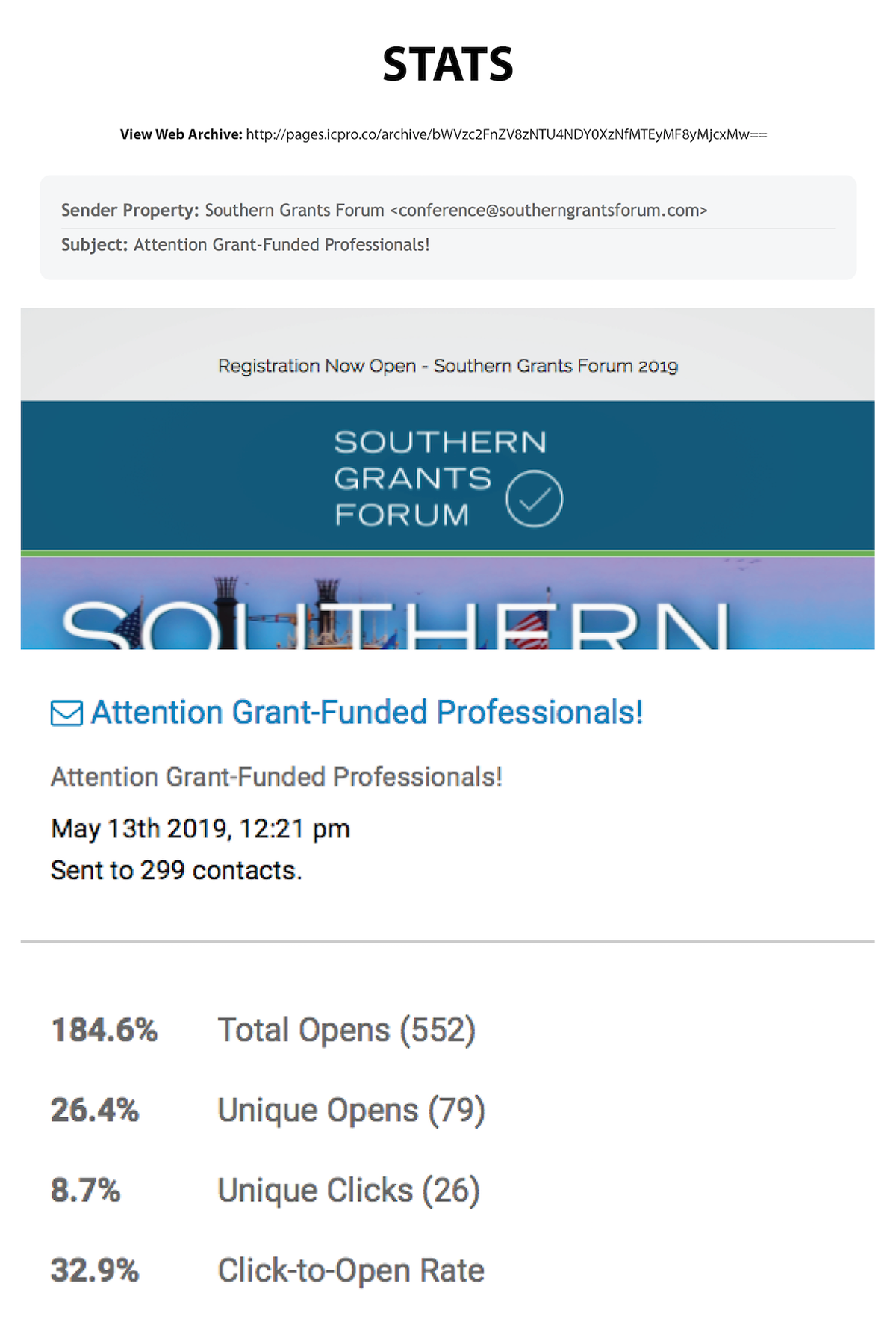The image size is (896, 1331).
Task: Open the web archive URL link
Action: click(x=506, y=134)
